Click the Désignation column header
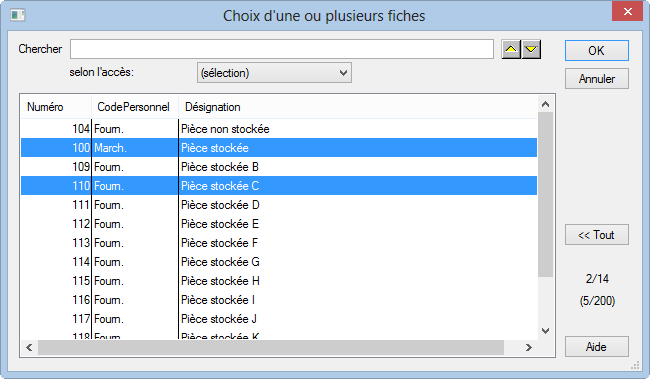The height and width of the screenshot is (379, 650). (358, 107)
